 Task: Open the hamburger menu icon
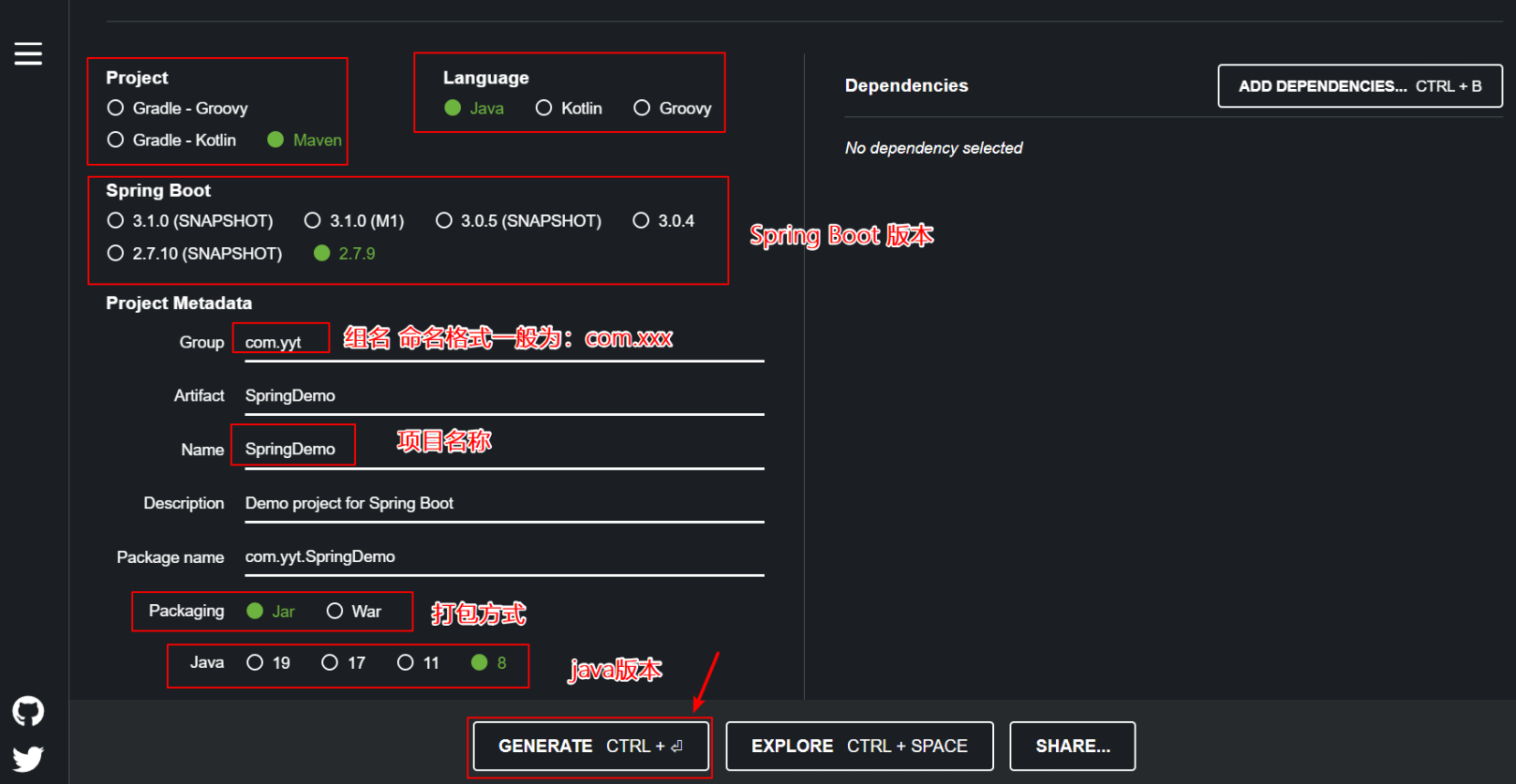point(28,53)
